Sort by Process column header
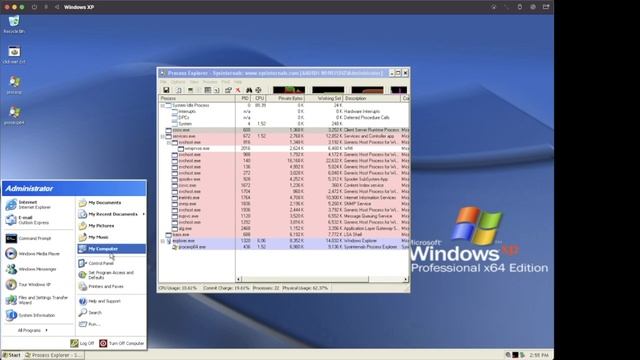 [197, 98]
